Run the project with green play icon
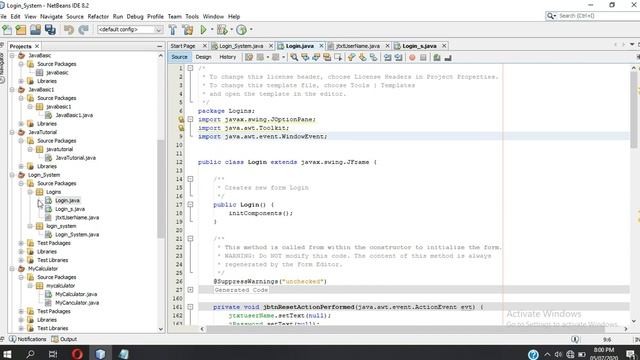This screenshot has width=640, height=360. point(203,29)
